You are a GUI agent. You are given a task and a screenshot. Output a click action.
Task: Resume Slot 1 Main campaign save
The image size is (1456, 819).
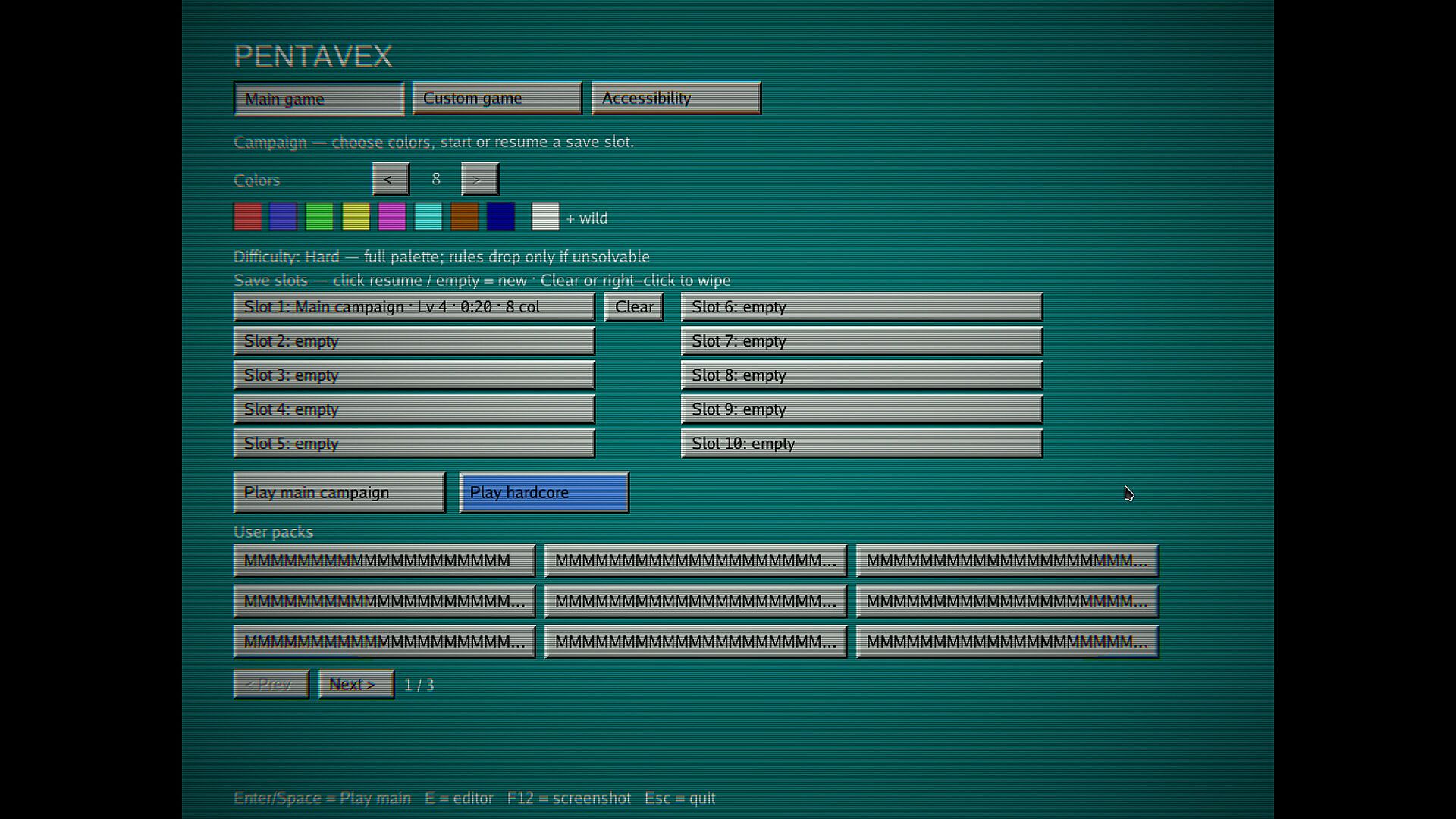[414, 307]
